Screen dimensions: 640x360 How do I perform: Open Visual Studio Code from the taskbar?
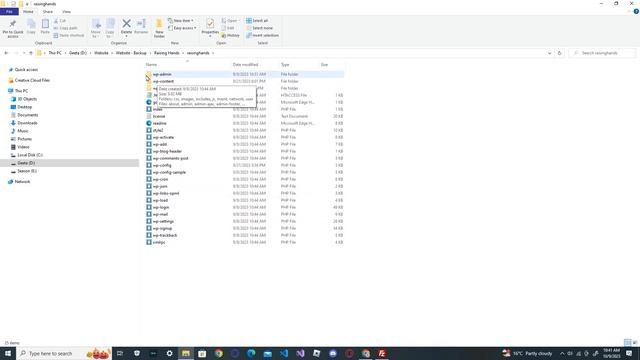(x=284, y=353)
